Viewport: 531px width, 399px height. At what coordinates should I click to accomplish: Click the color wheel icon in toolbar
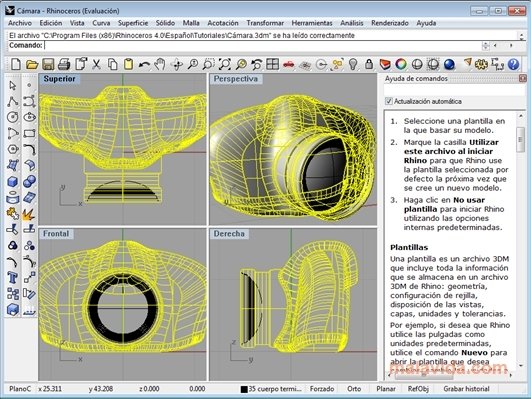tap(401, 64)
